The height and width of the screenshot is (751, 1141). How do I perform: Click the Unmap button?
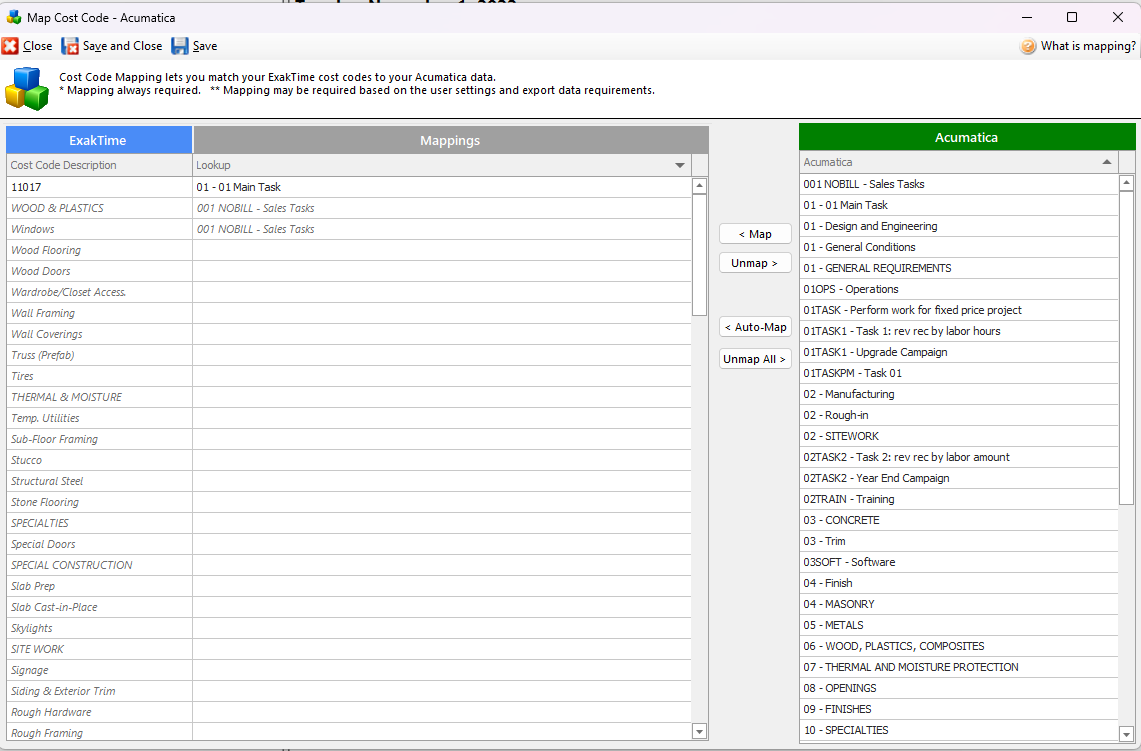755,263
